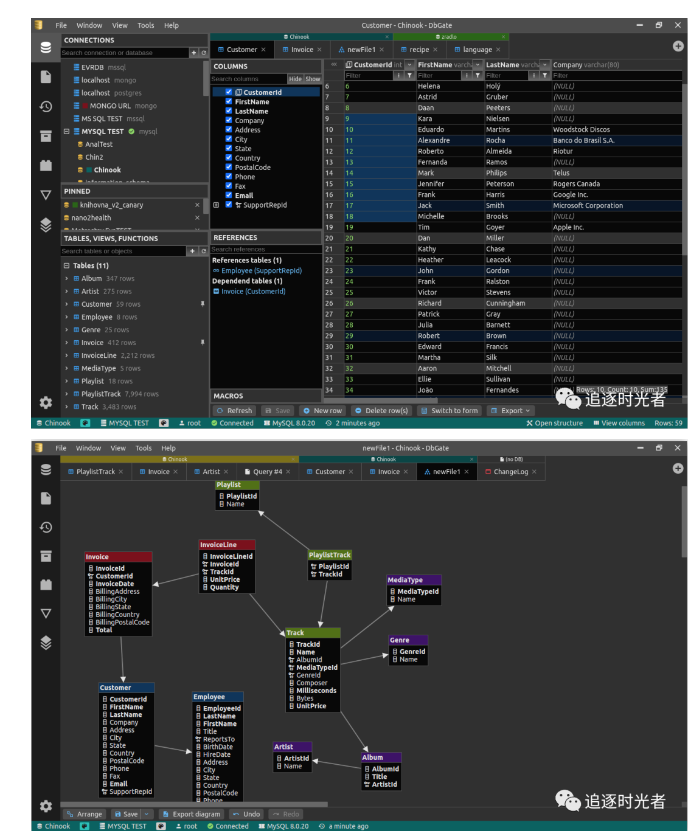Uncheck the CustomerId column checkbox
698x839 pixels.
[x=229, y=92]
